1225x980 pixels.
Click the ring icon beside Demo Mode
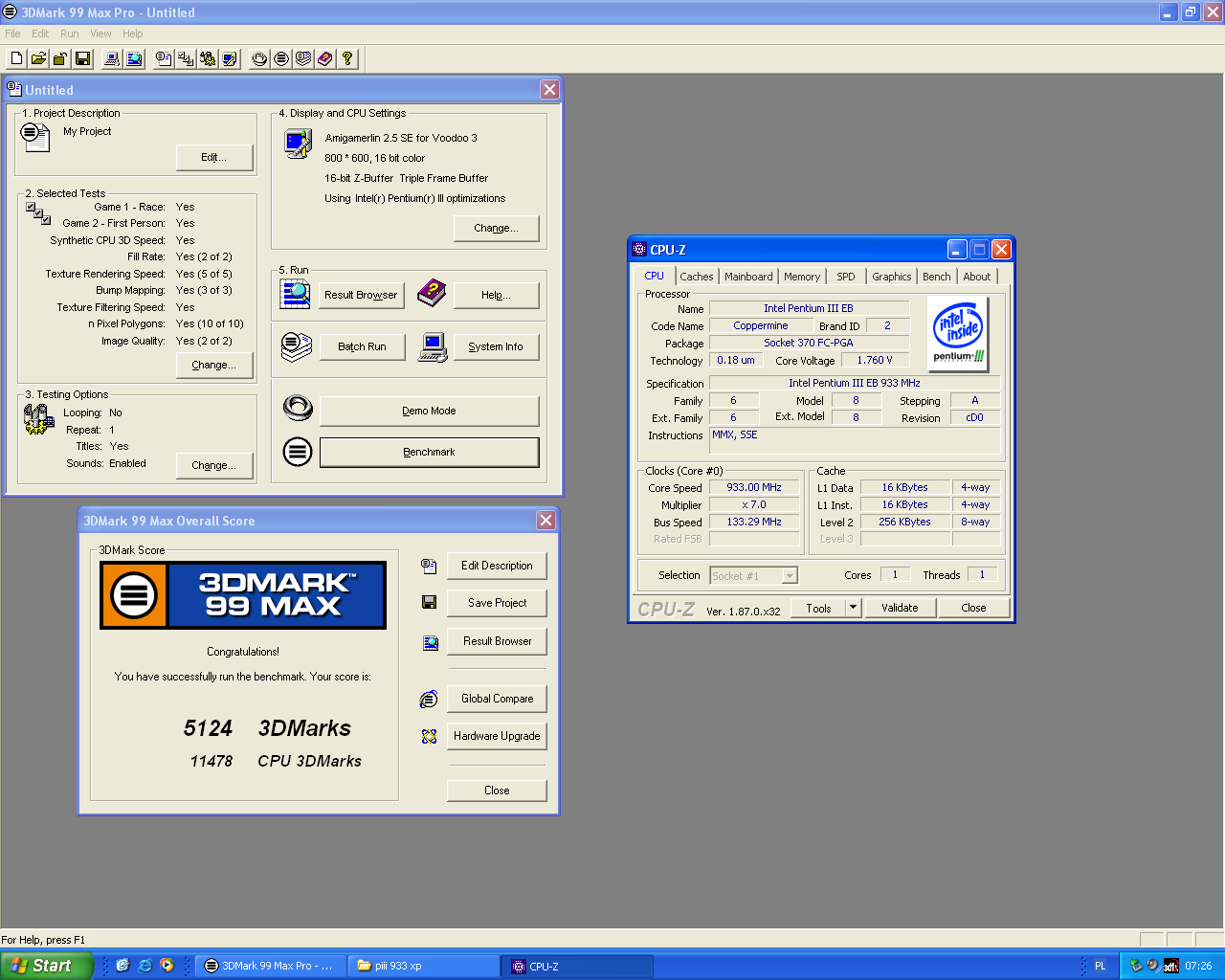pyautogui.click(x=298, y=409)
